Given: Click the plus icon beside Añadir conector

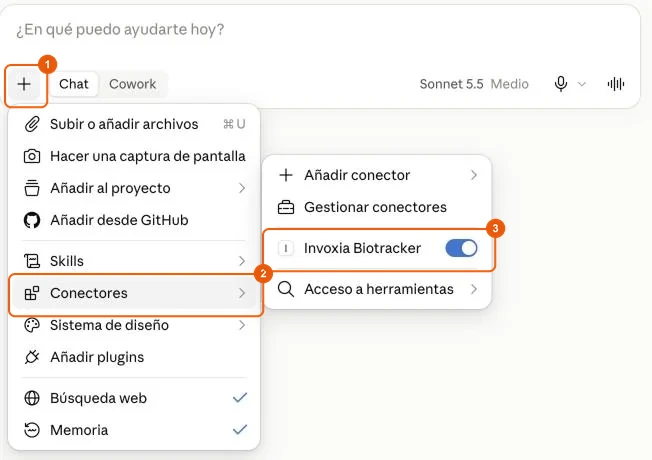Looking at the screenshot, I should (286, 175).
